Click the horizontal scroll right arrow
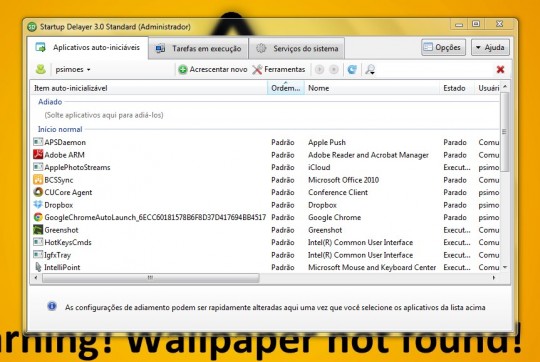The image size is (540, 362). point(494,278)
